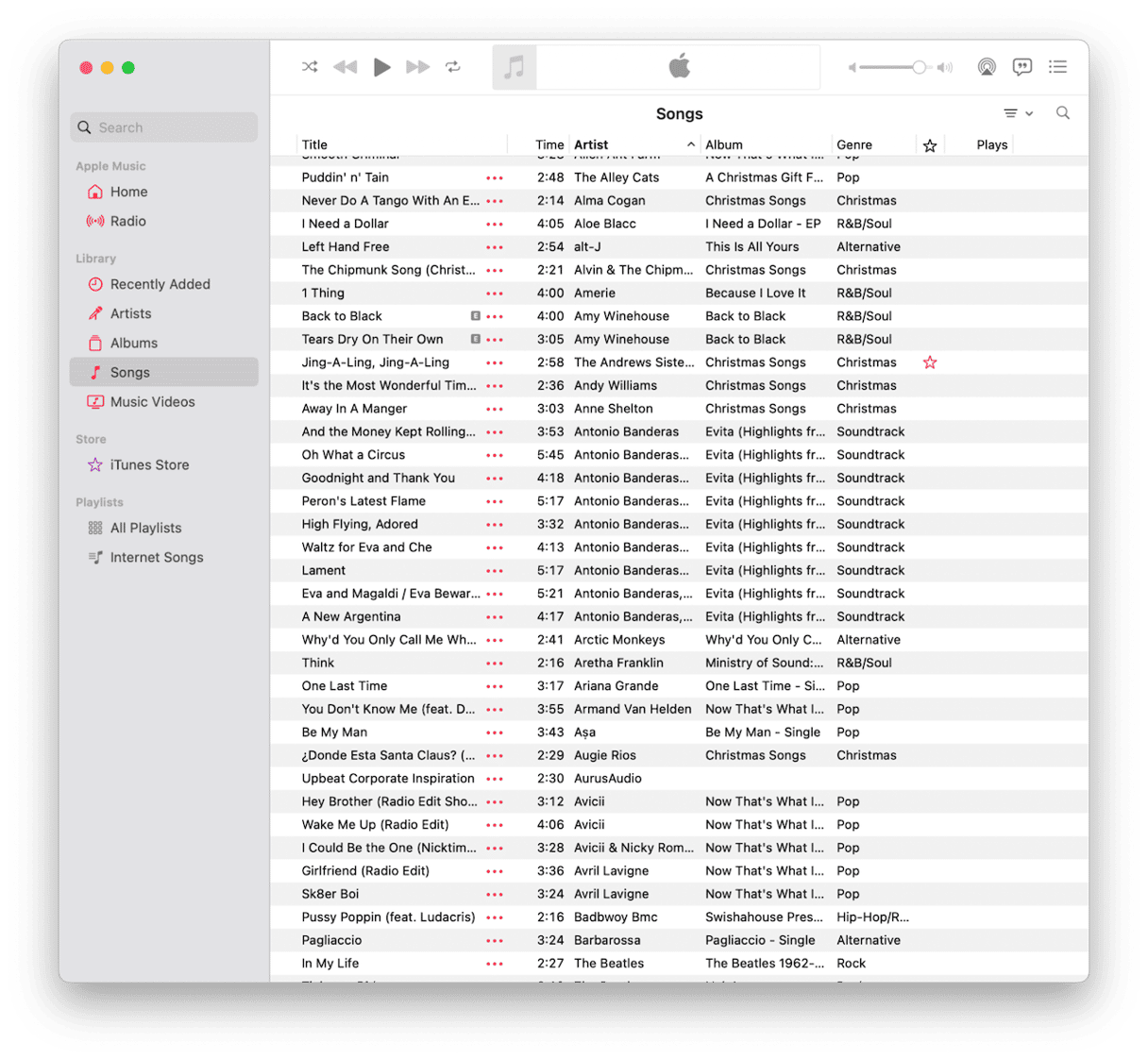Open the iTunes Store

(148, 464)
